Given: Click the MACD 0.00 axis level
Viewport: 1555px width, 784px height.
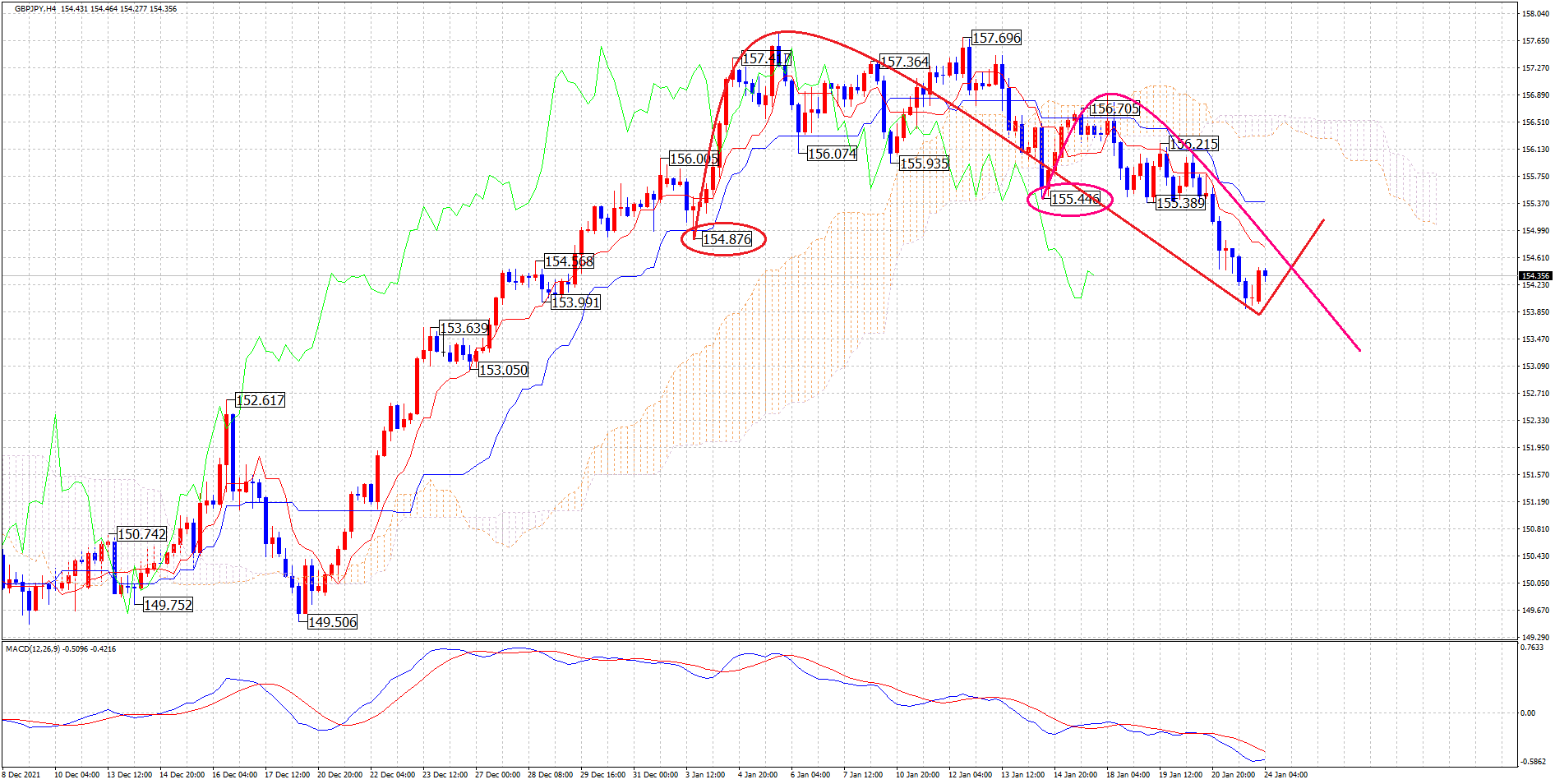Looking at the screenshot, I should click(1528, 713).
